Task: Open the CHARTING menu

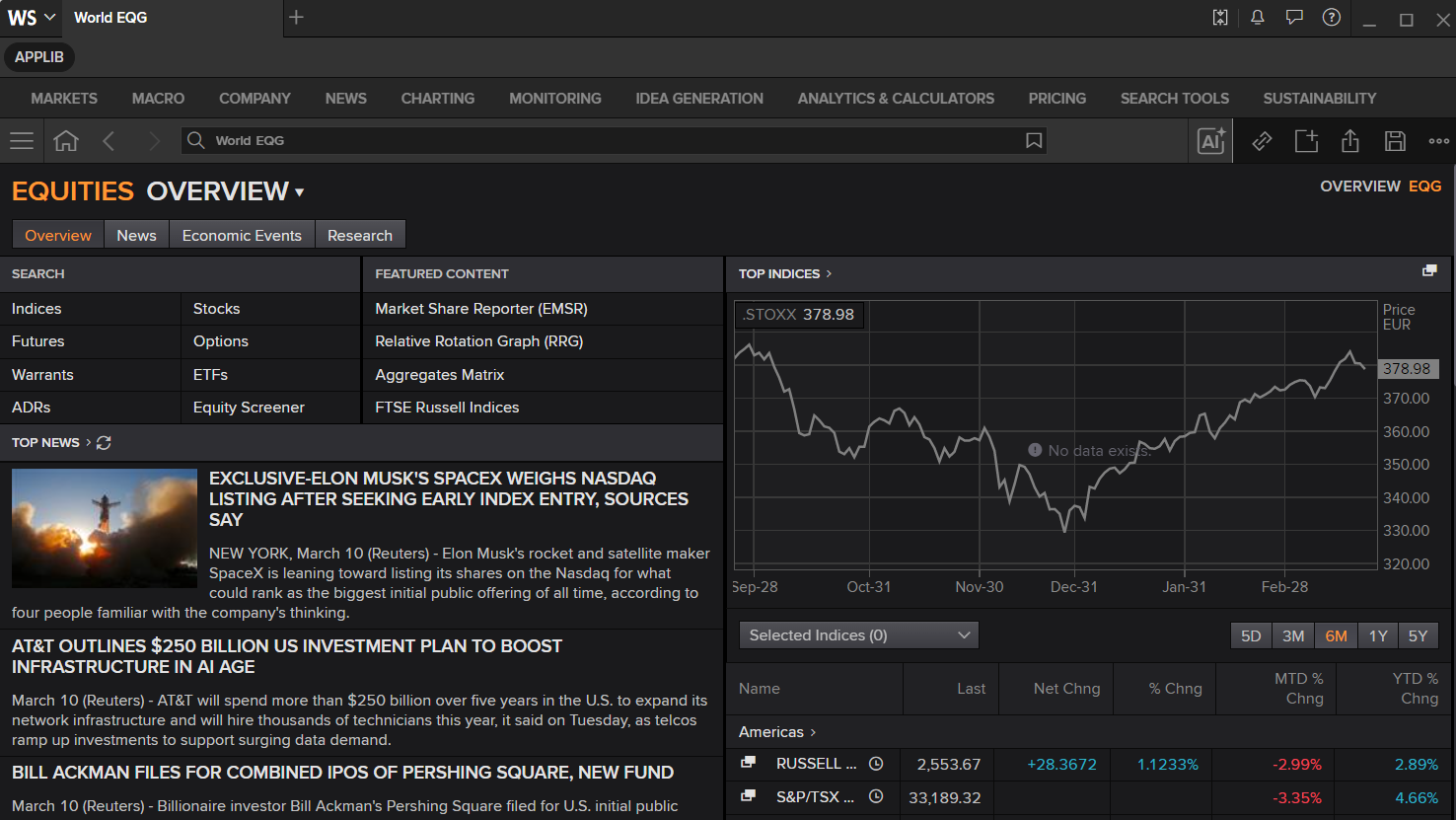Action: coord(438,99)
